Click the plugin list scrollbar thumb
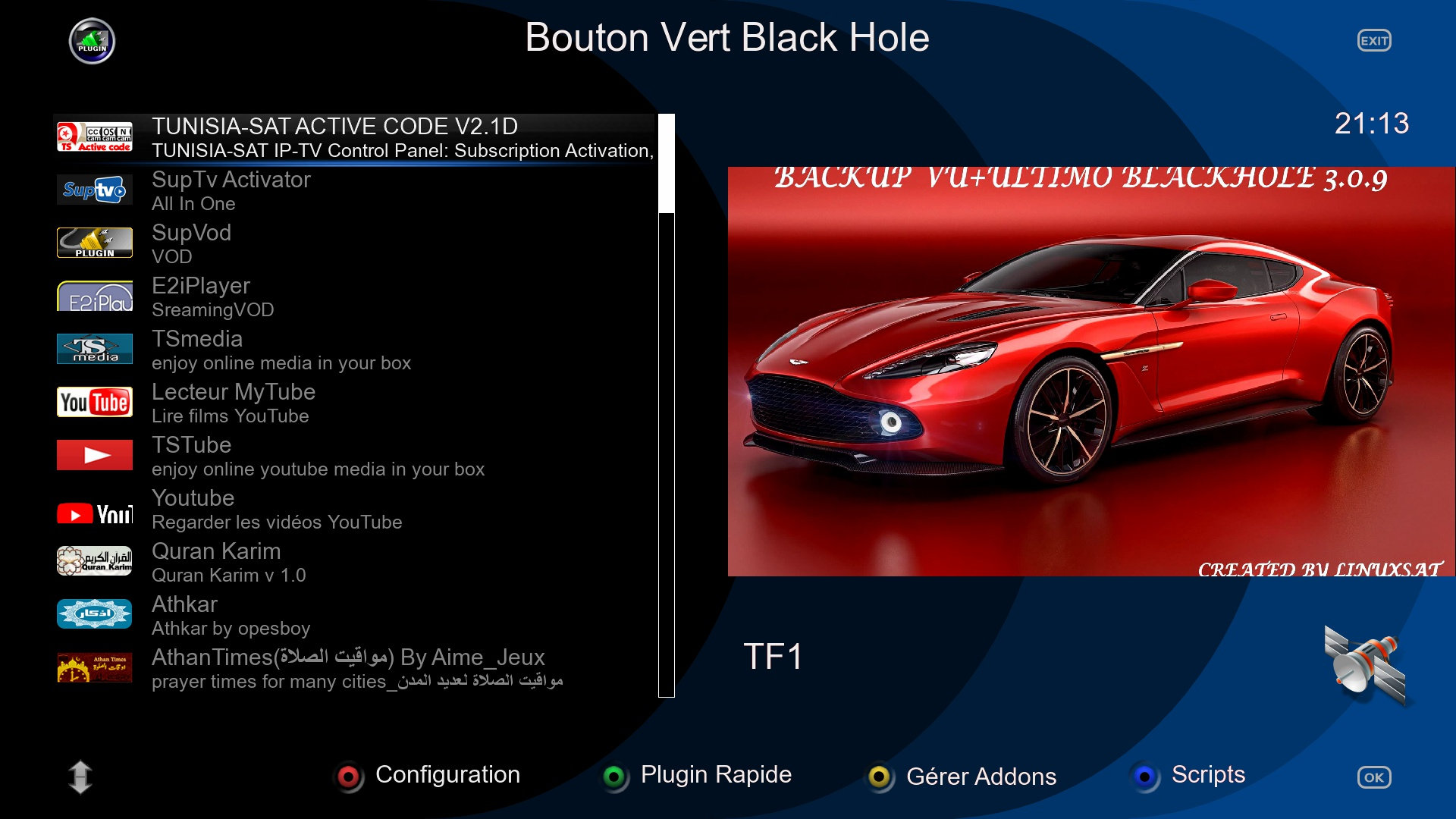Viewport: 1456px width, 819px height. [x=666, y=163]
